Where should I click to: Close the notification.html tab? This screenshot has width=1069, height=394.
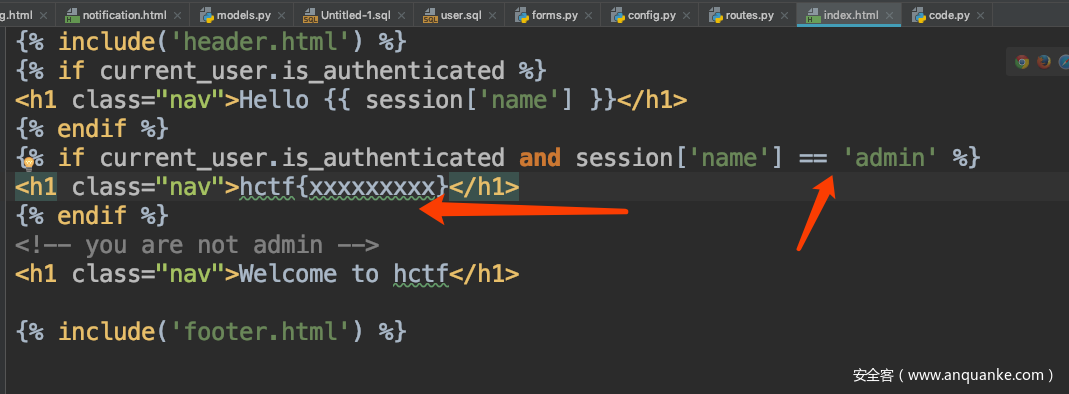coord(177,15)
